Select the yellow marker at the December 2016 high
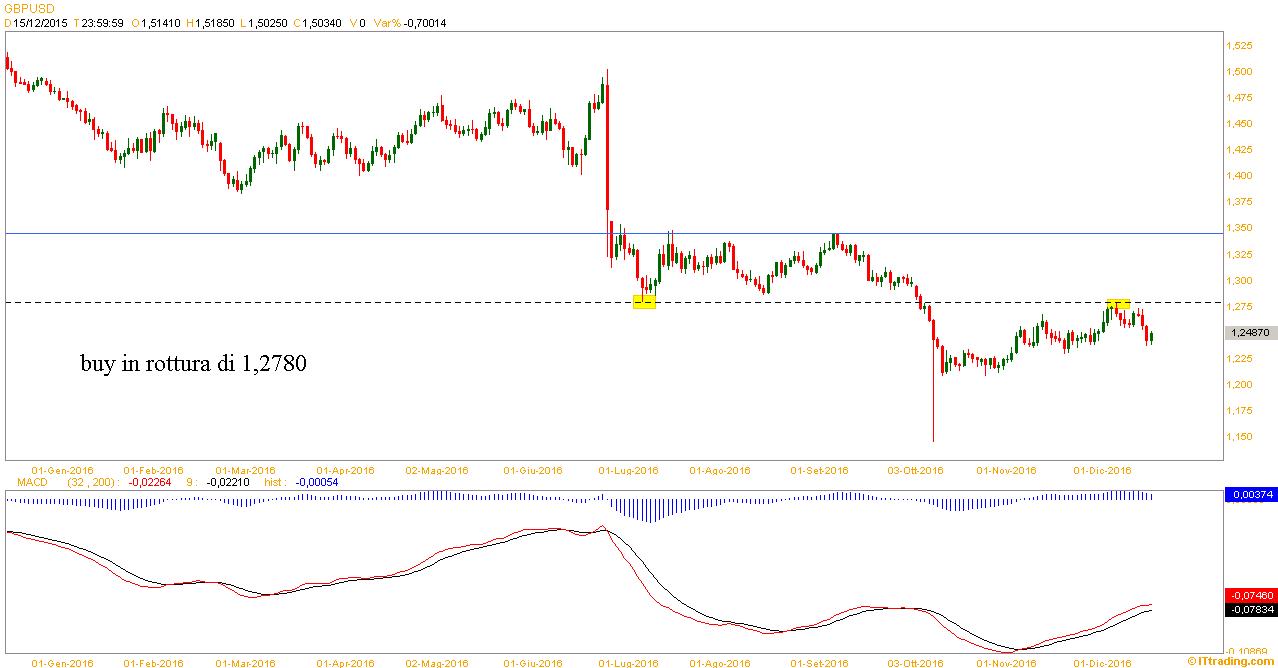The height and width of the screenshot is (668, 1278). (1118, 303)
